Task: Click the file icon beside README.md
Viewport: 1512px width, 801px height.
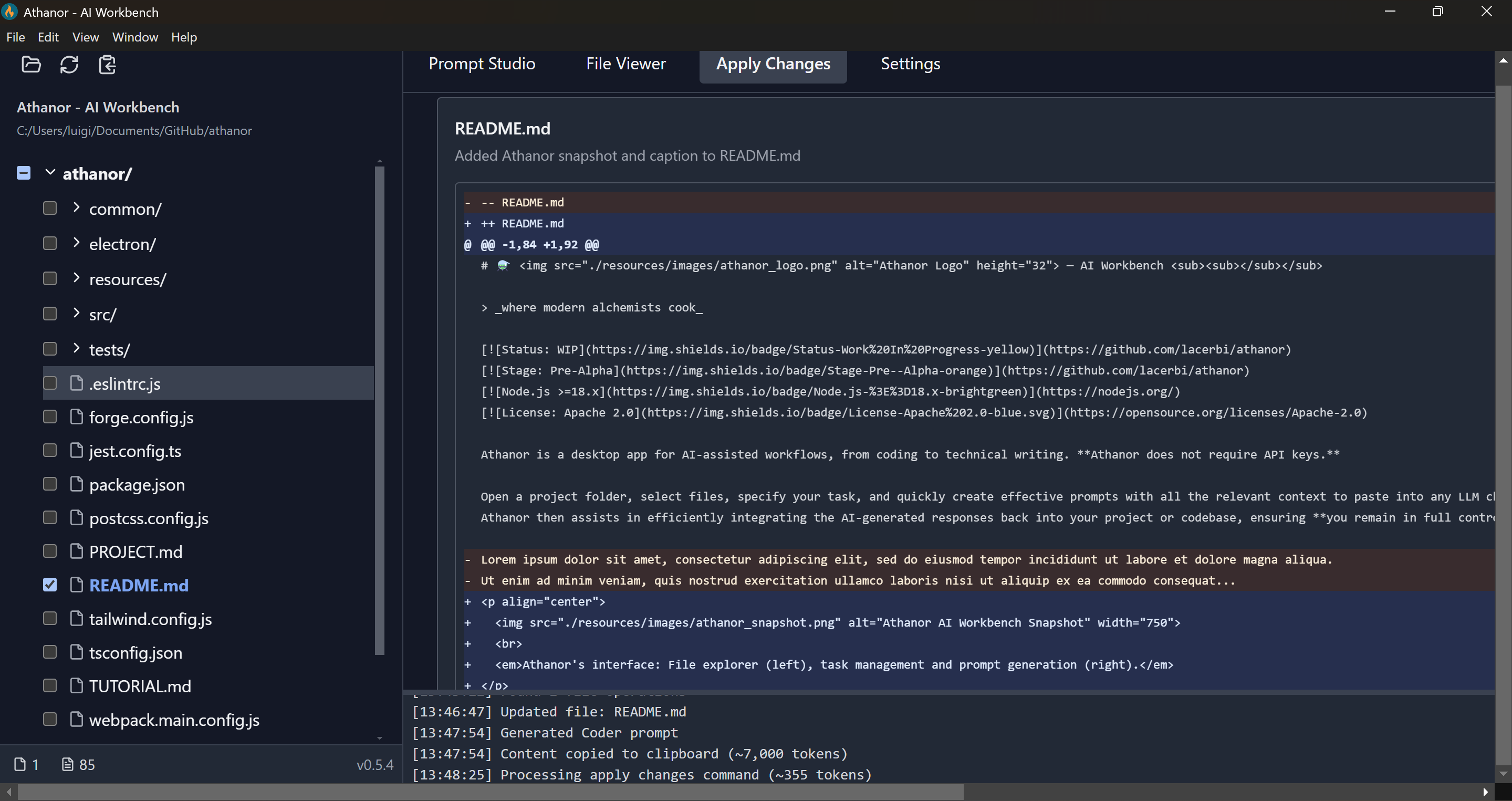Action: 76,585
